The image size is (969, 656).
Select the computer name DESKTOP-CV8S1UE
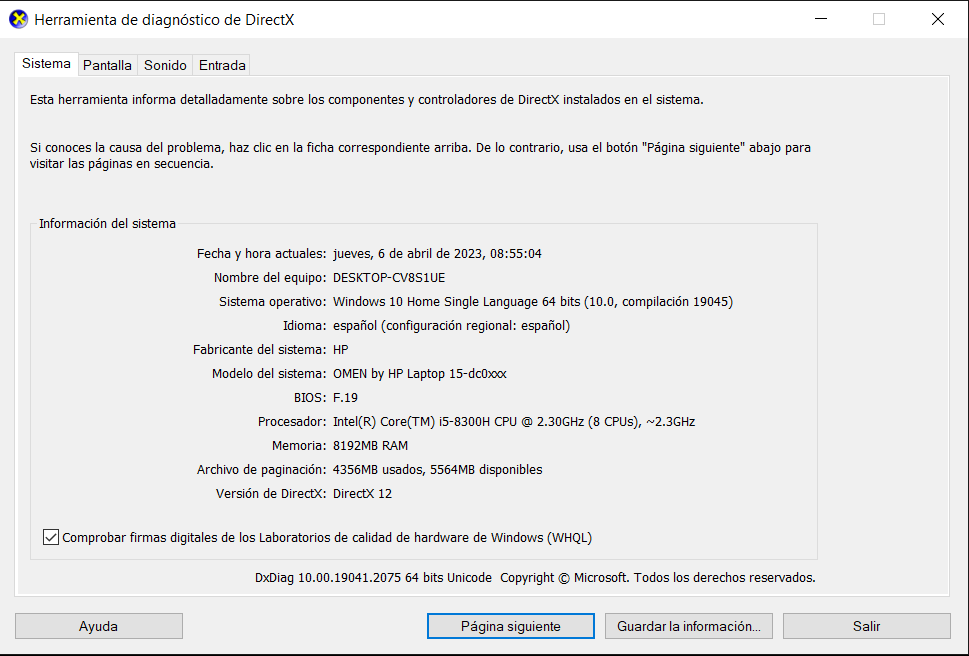coord(389,278)
